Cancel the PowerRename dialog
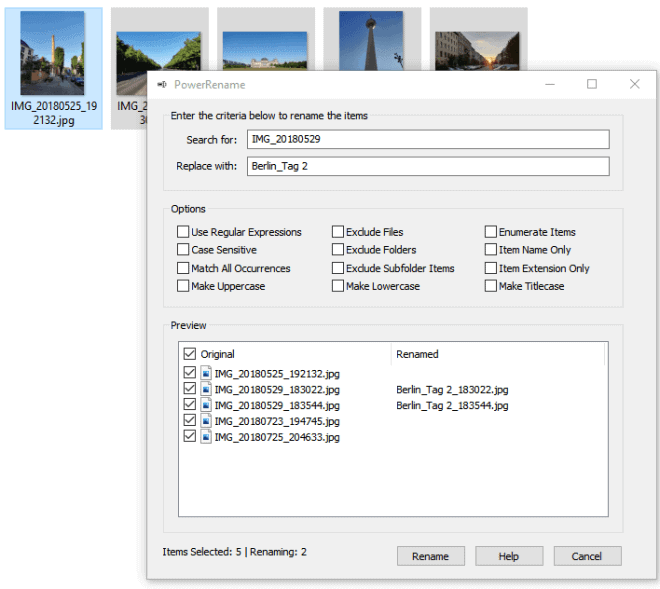660x589 pixels. [x=587, y=556]
